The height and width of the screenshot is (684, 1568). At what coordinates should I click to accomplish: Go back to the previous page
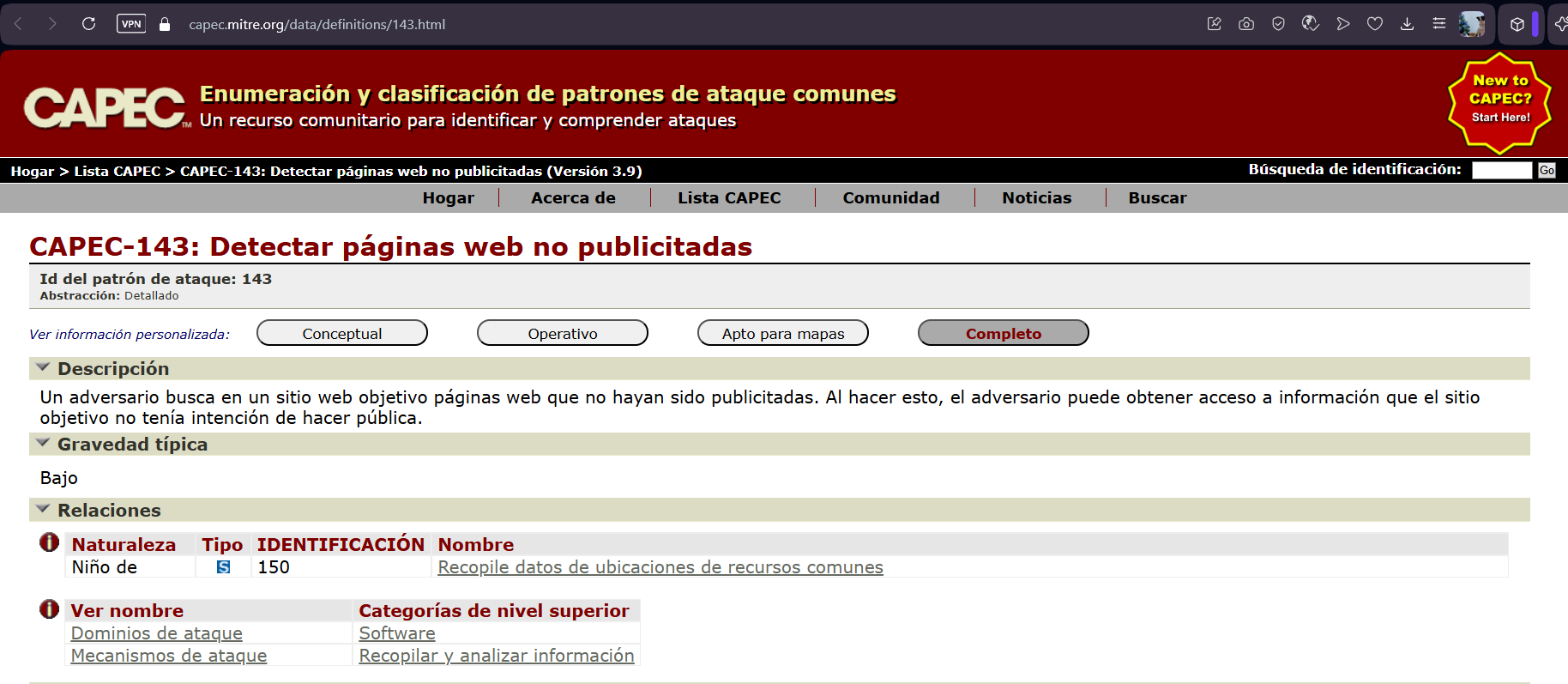click(x=18, y=24)
